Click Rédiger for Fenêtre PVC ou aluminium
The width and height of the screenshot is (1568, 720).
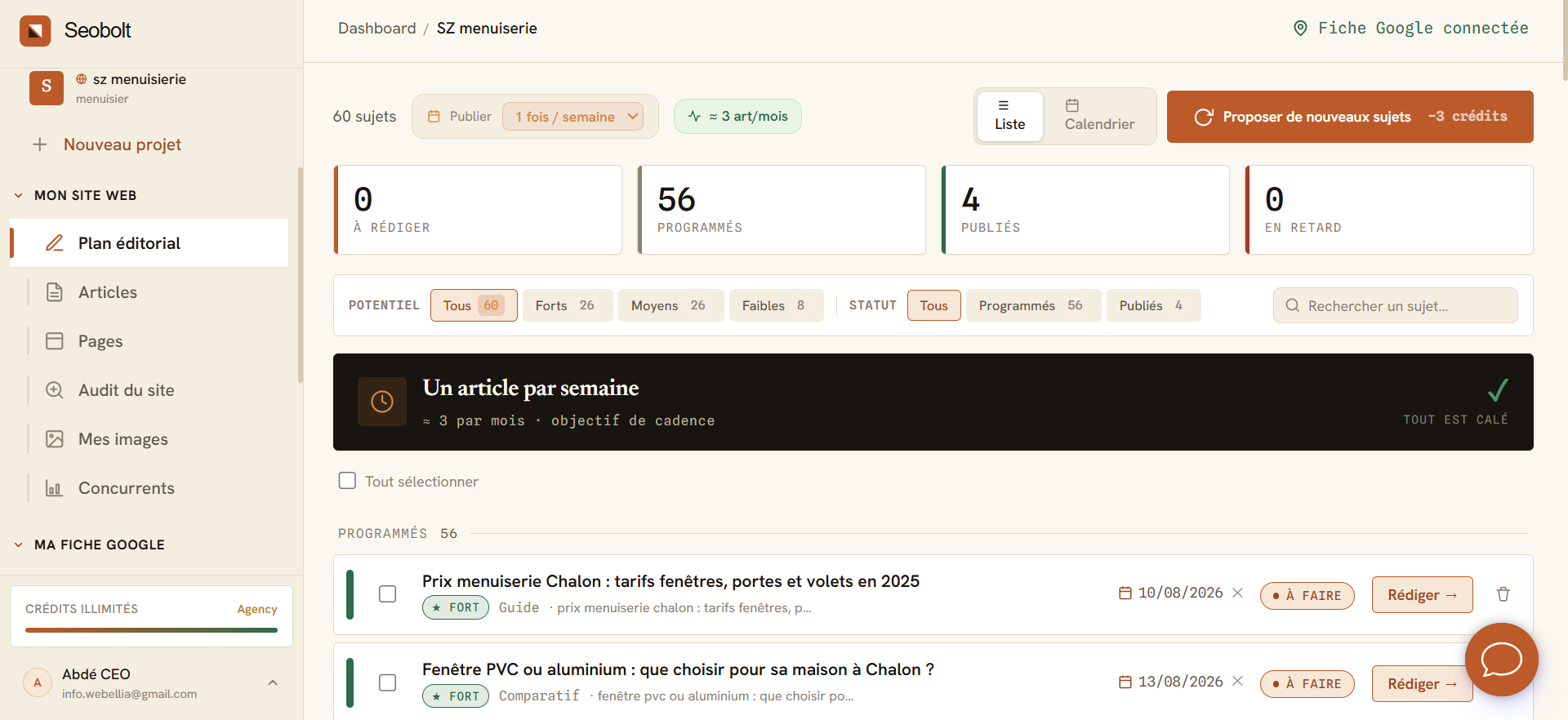(1422, 684)
